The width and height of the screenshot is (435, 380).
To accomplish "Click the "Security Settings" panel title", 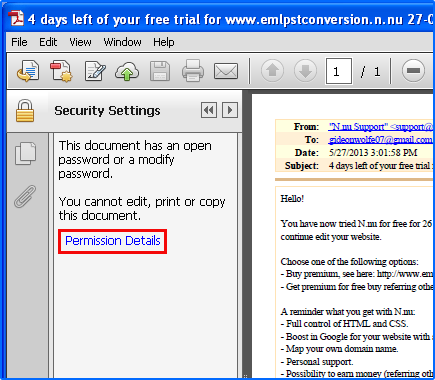I will [x=107, y=111].
